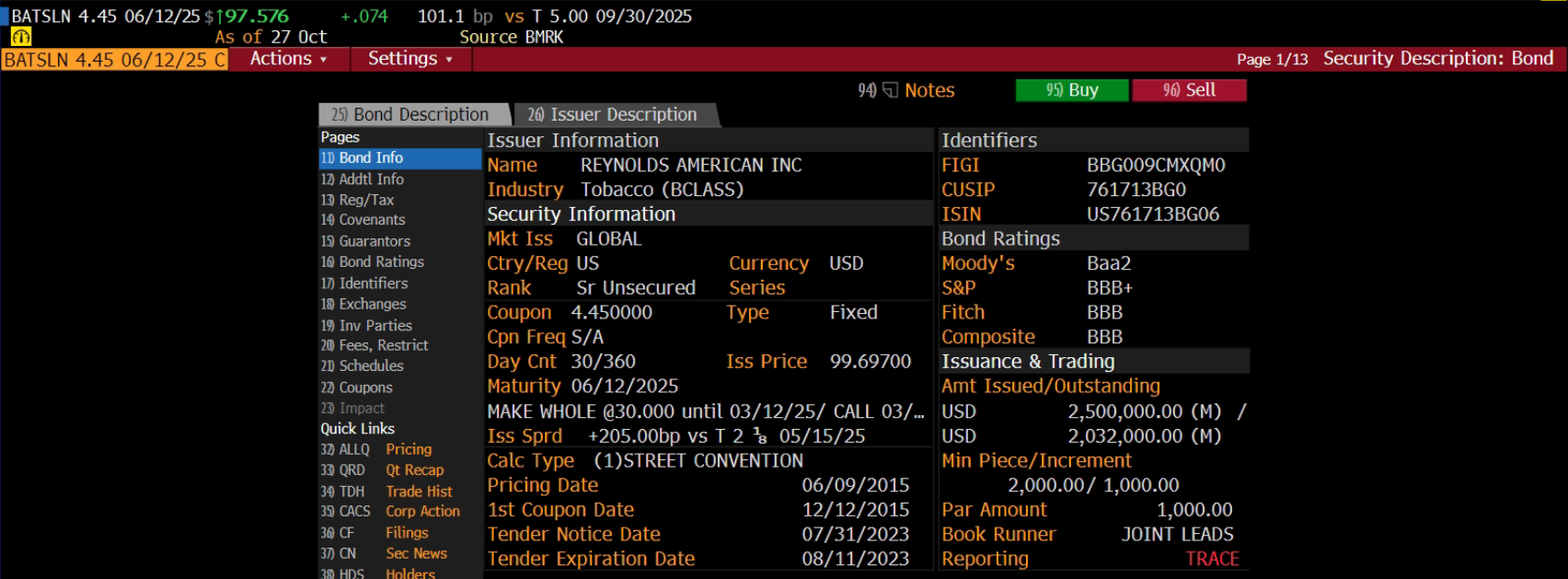Screen dimensions: 1568x579
Task: Click the Notes page icon
Action: [890, 90]
